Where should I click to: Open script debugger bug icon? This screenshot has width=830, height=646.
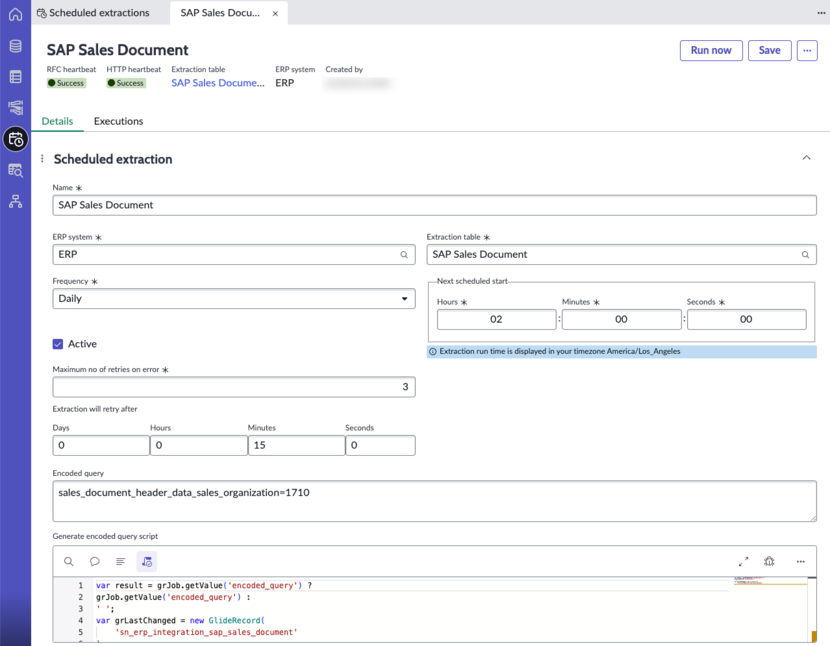(x=769, y=561)
